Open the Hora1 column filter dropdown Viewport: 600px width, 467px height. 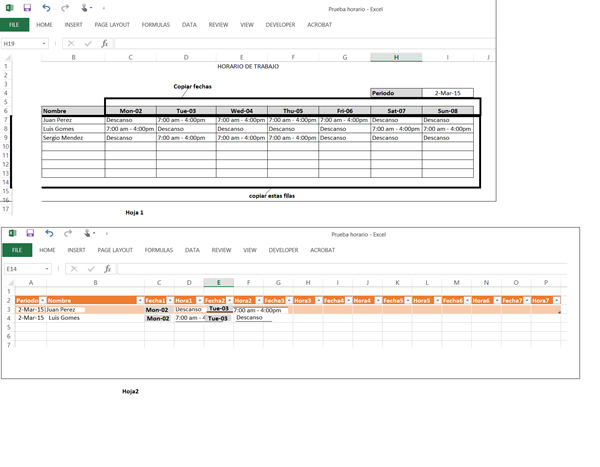tap(200, 300)
